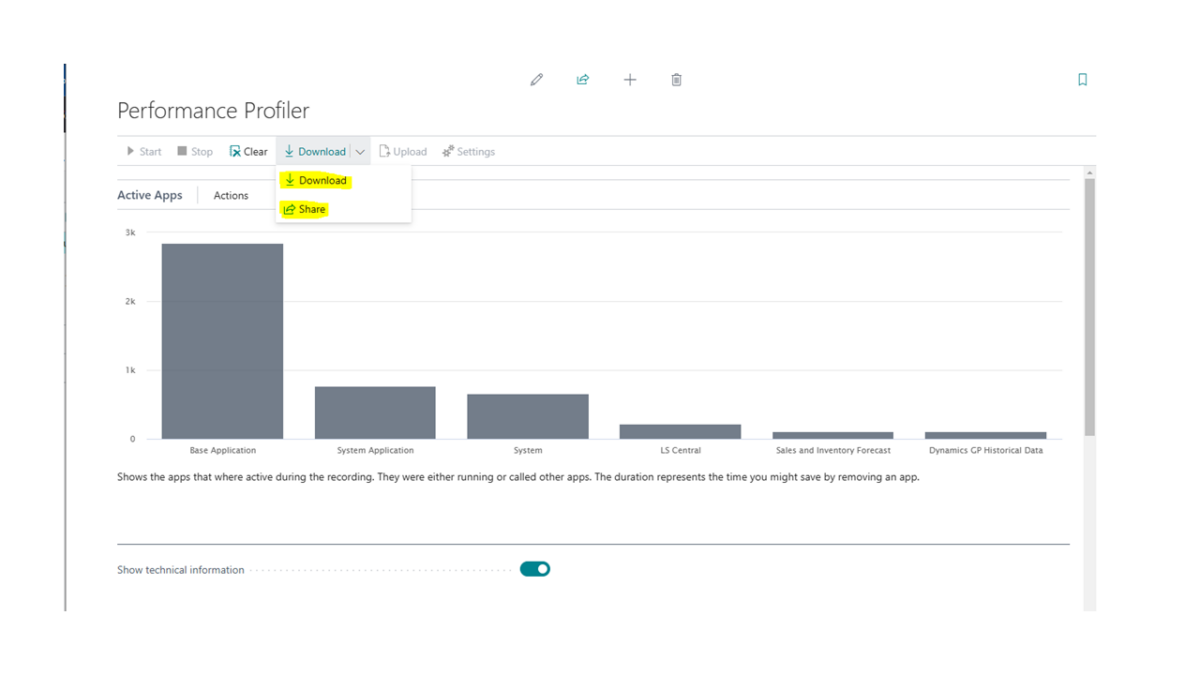Click the New (+) icon at the top

click(x=630, y=79)
